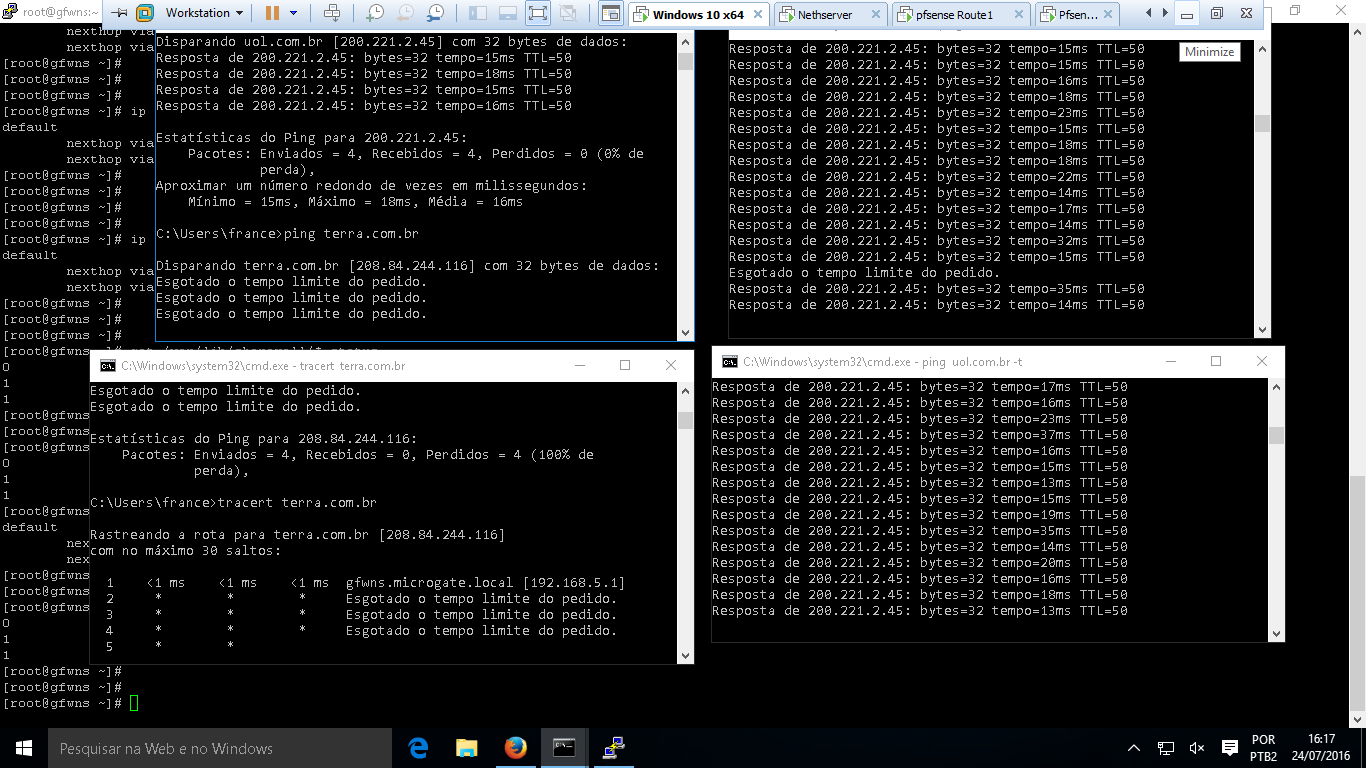Open File Explorer from the taskbar
This screenshot has height=768, width=1366.
(467, 748)
